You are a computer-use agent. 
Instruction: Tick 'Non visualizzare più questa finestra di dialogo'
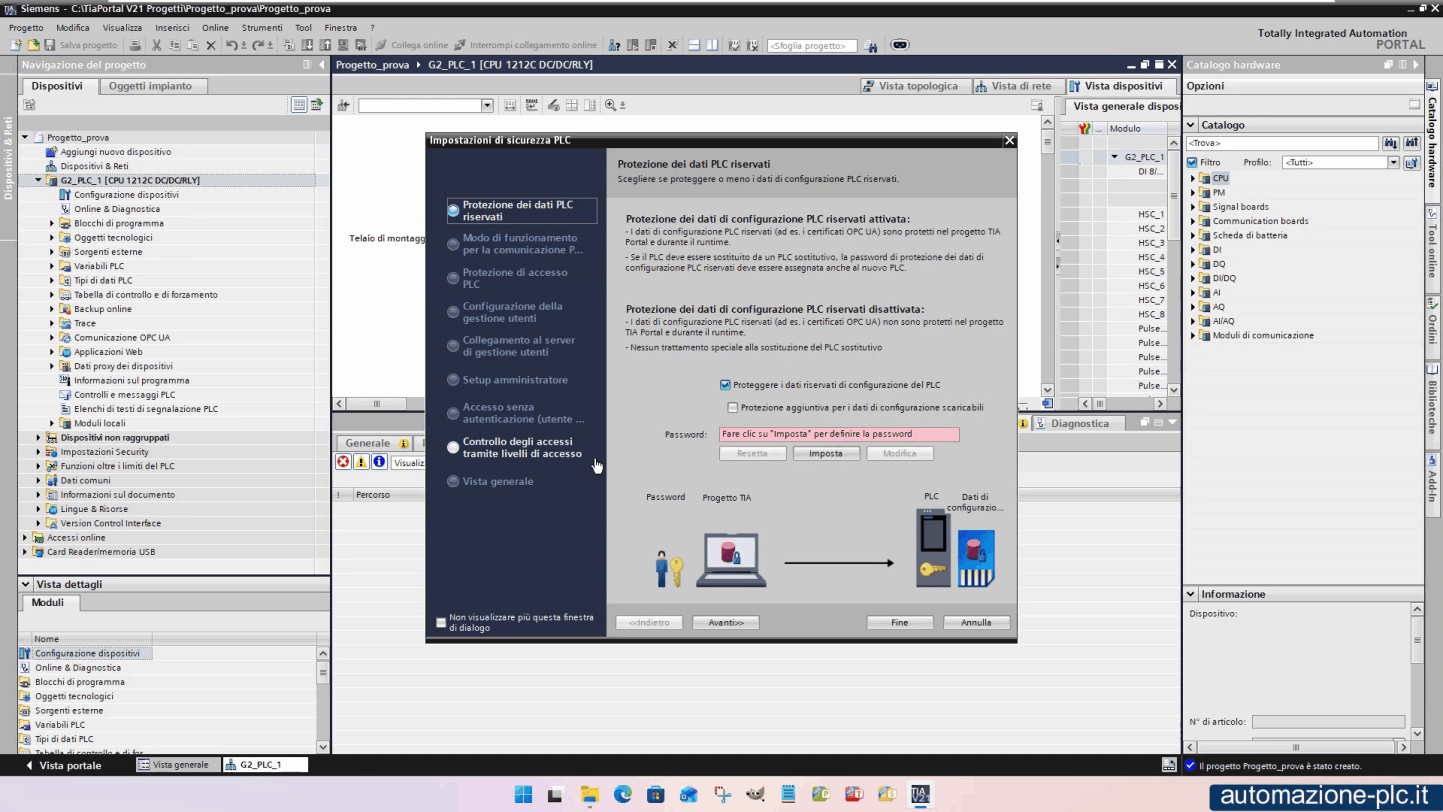441,622
